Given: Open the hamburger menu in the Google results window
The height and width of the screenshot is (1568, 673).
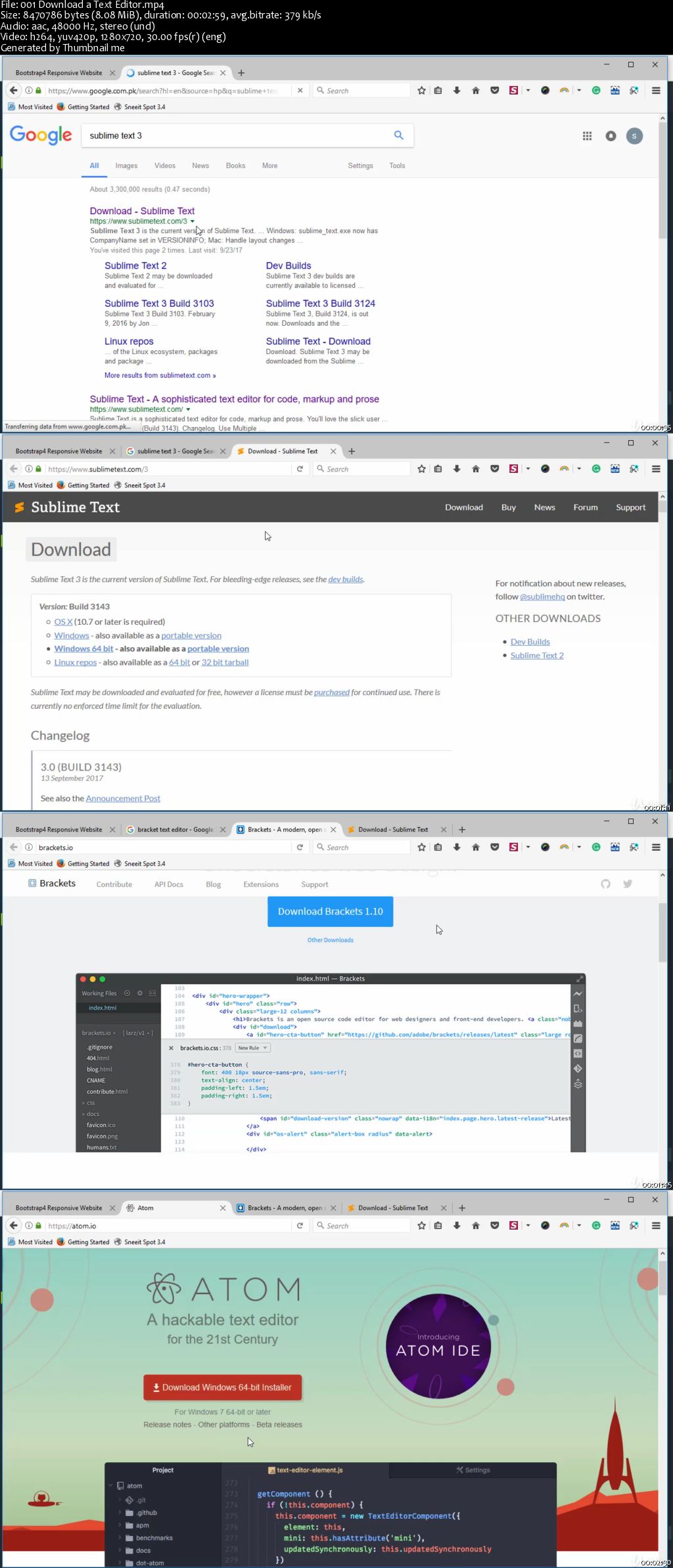Looking at the screenshot, I should [x=656, y=91].
